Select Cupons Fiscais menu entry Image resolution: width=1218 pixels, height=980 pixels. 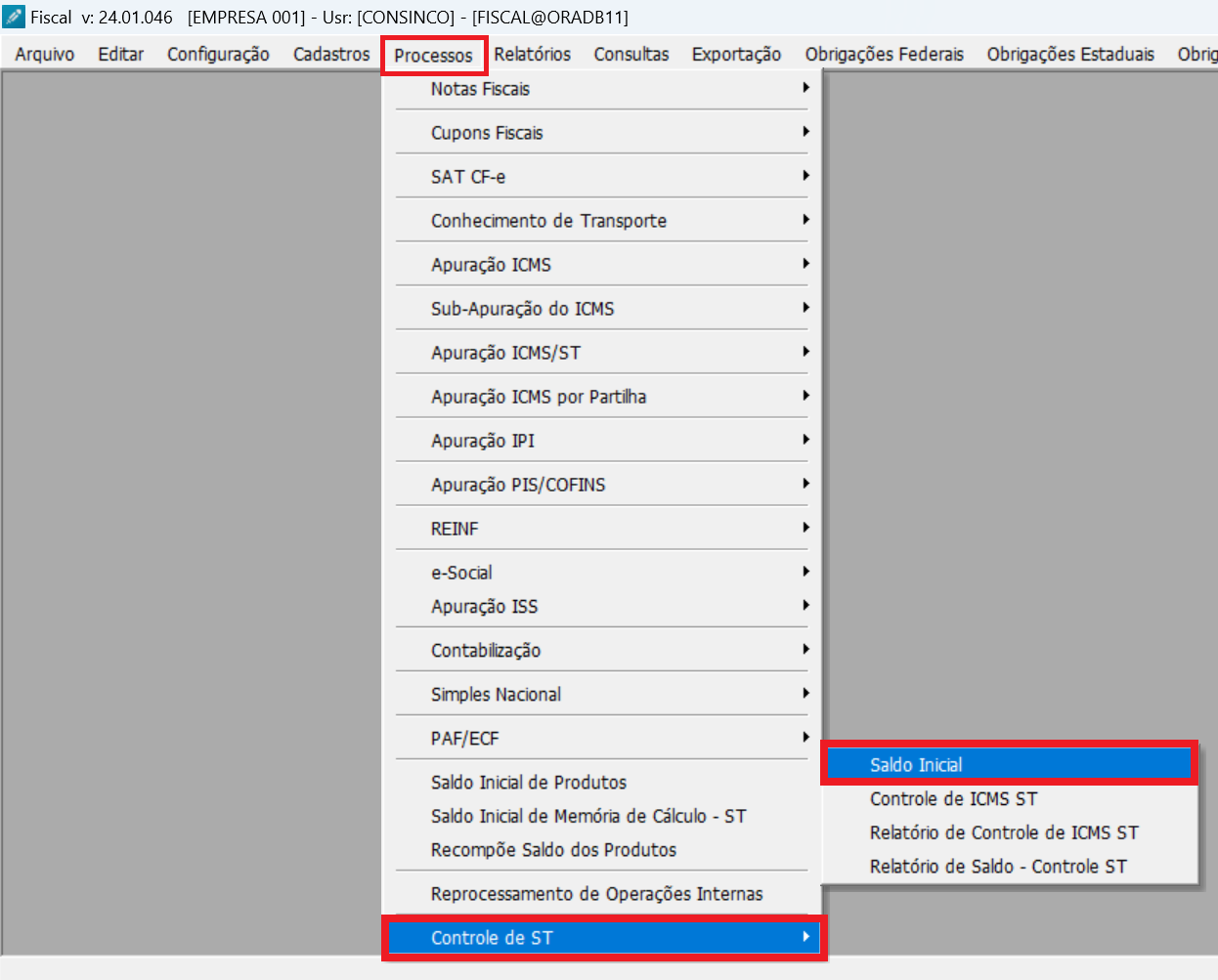point(602,133)
